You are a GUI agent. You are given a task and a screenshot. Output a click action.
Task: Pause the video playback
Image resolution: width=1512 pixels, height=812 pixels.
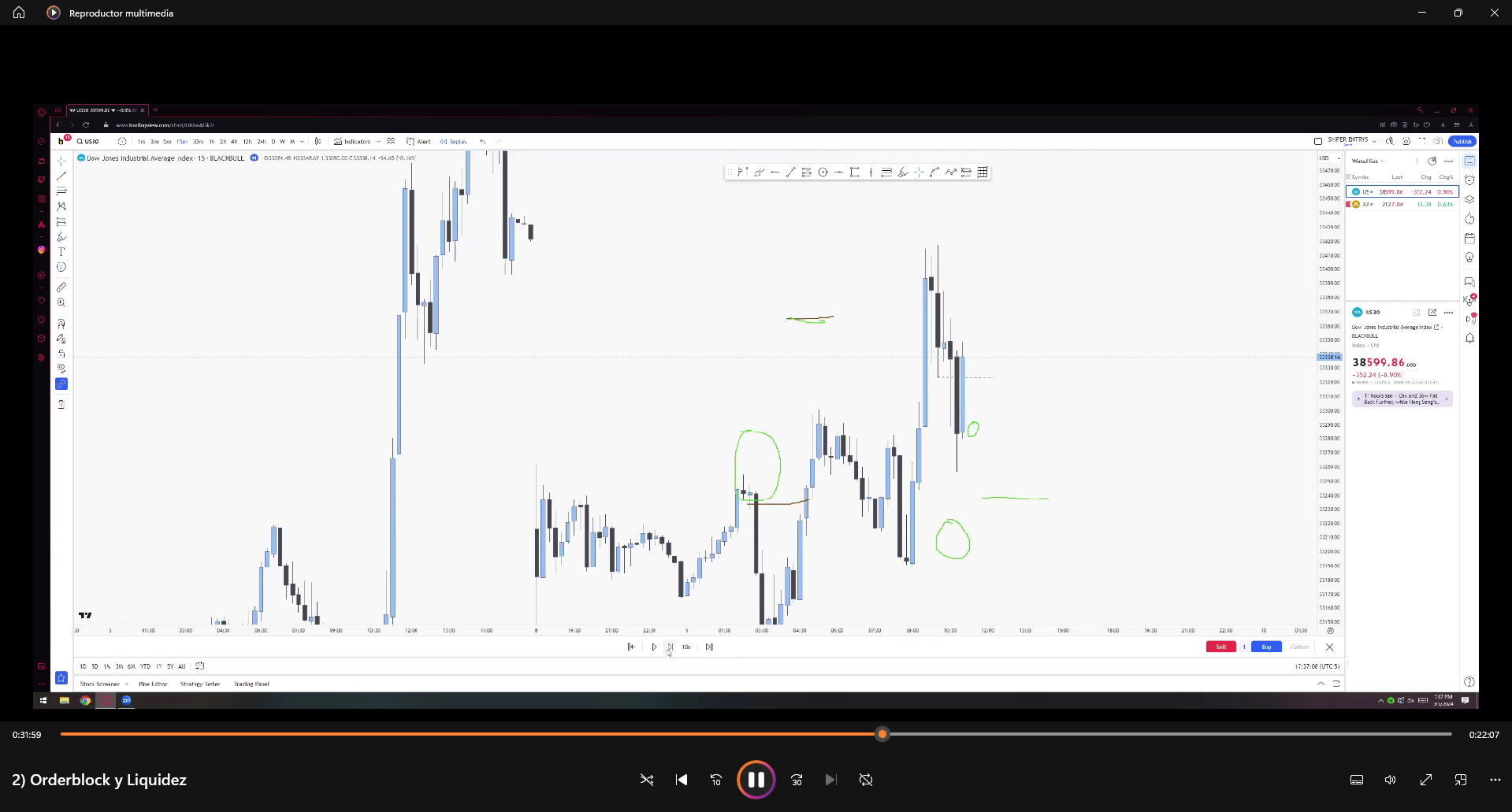click(x=756, y=780)
